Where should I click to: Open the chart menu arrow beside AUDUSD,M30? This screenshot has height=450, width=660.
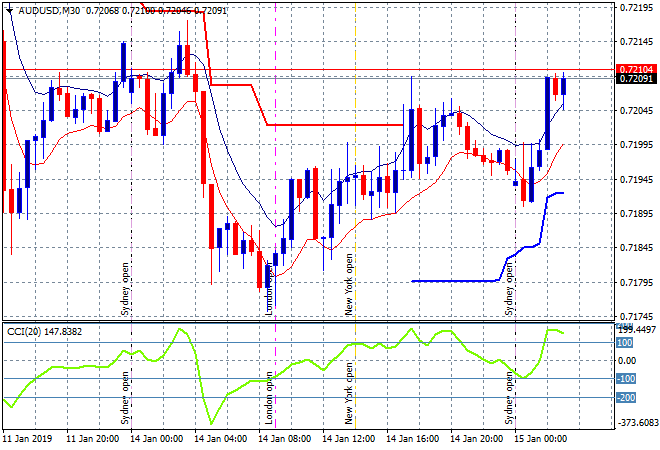tap(9, 10)
